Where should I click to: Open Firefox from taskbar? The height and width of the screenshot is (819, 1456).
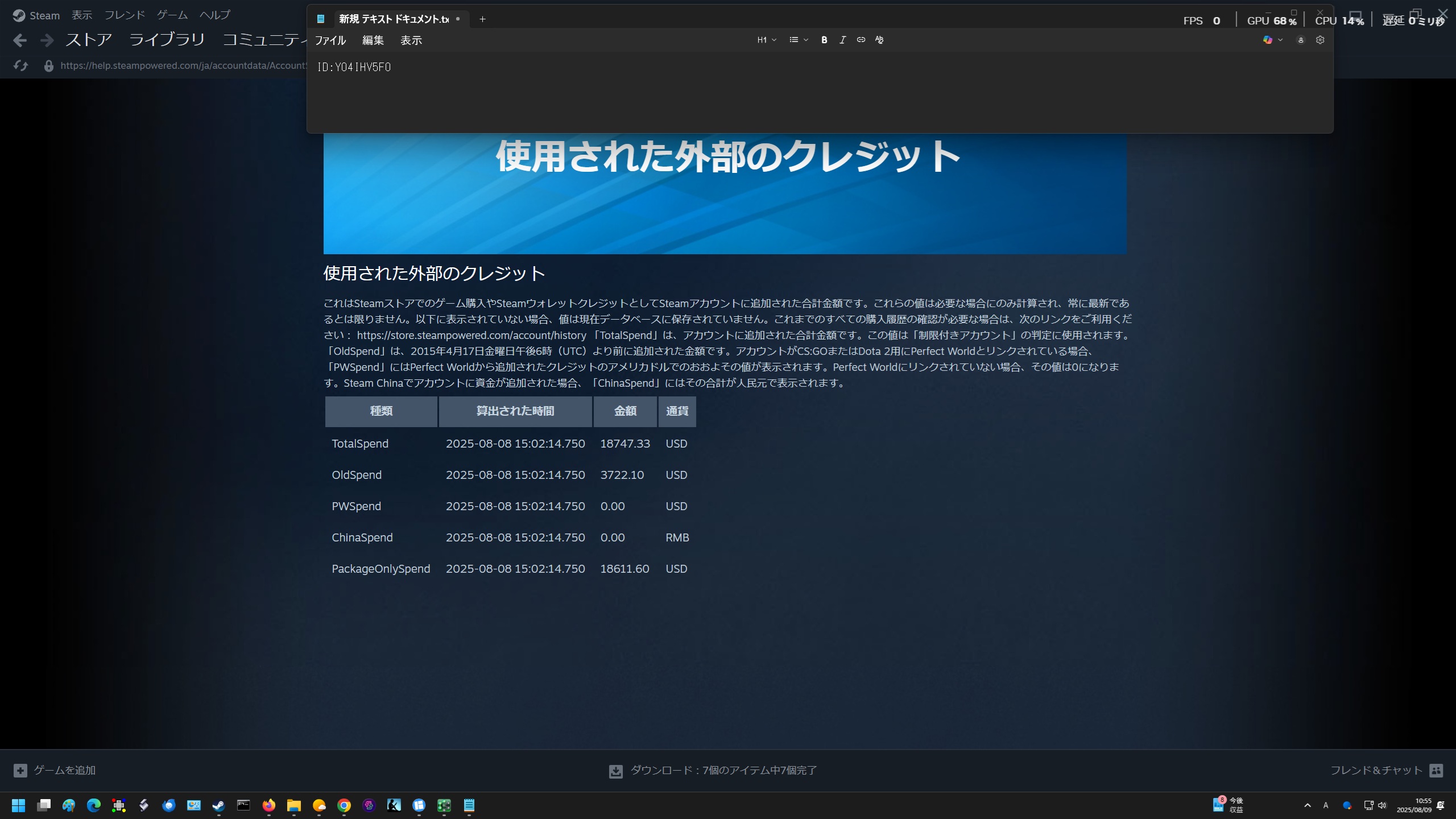click(269, 805)
